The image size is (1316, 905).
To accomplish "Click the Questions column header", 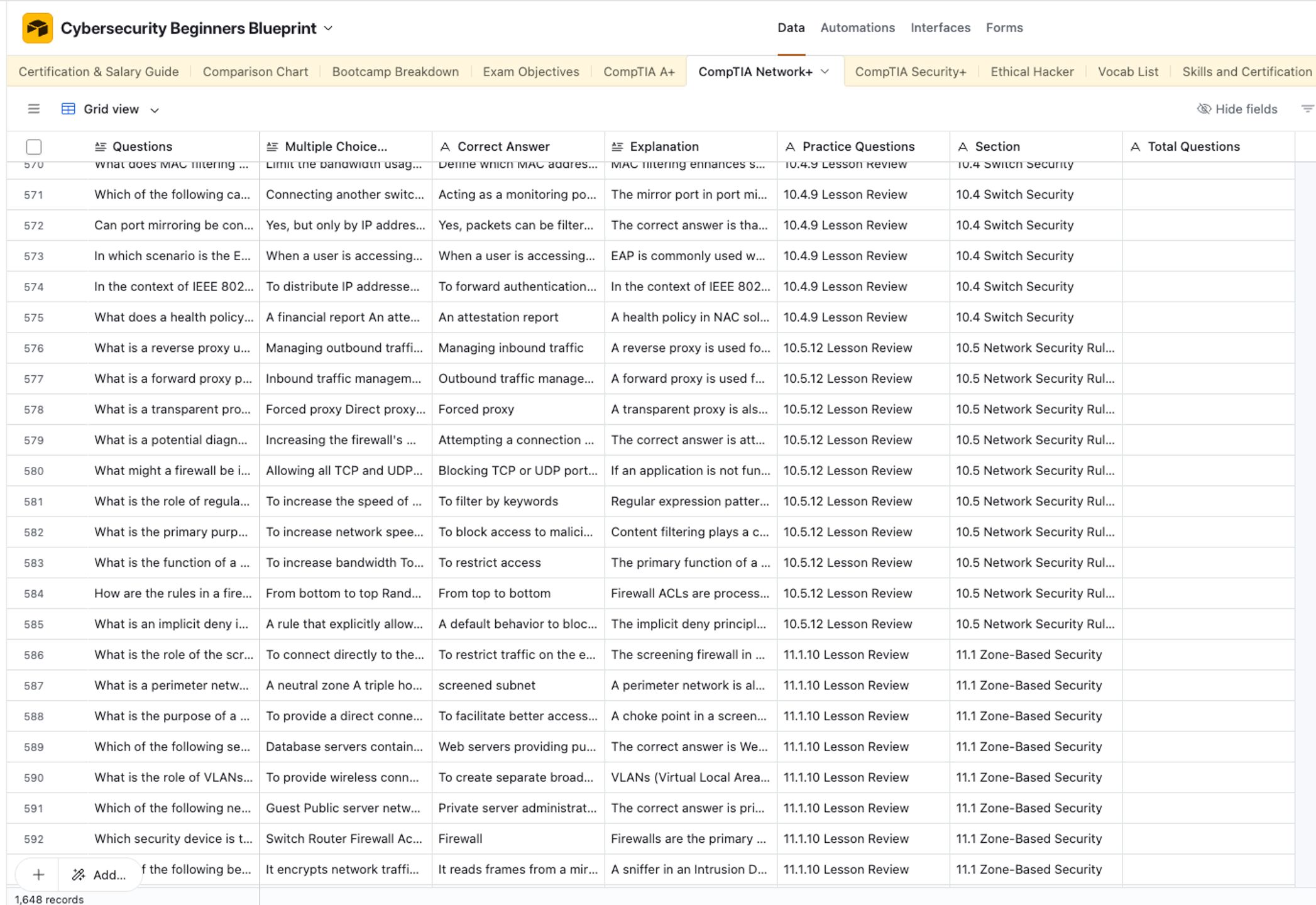I will click(173, 146).
